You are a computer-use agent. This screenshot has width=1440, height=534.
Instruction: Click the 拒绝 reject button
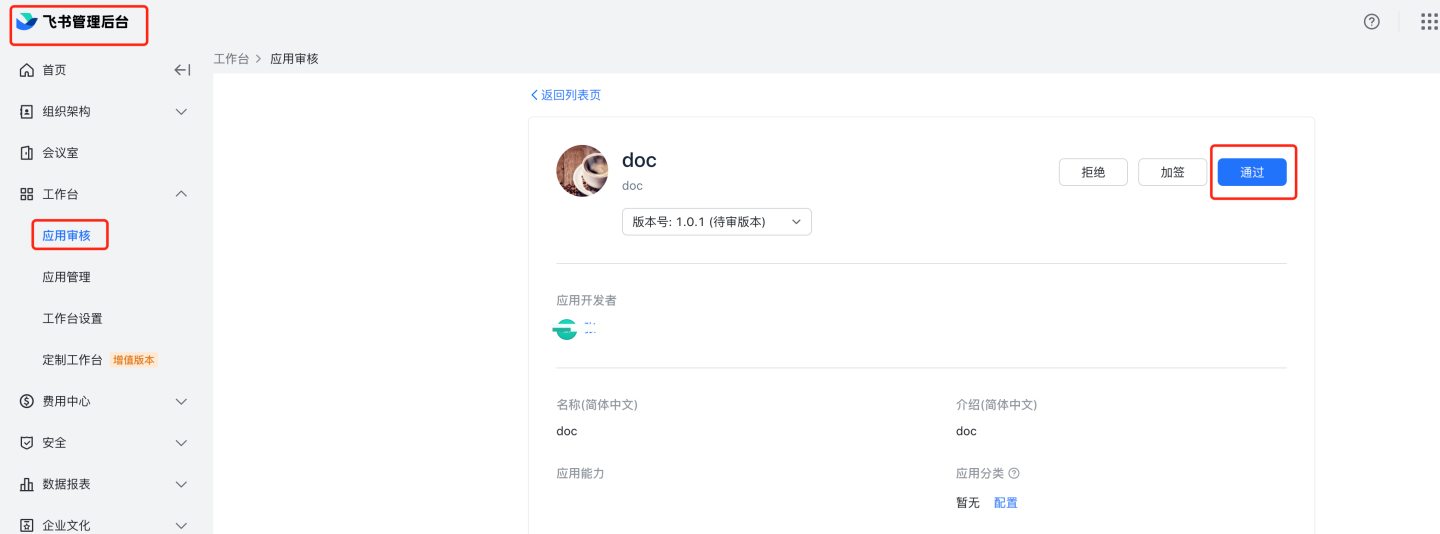point(1093,172)
